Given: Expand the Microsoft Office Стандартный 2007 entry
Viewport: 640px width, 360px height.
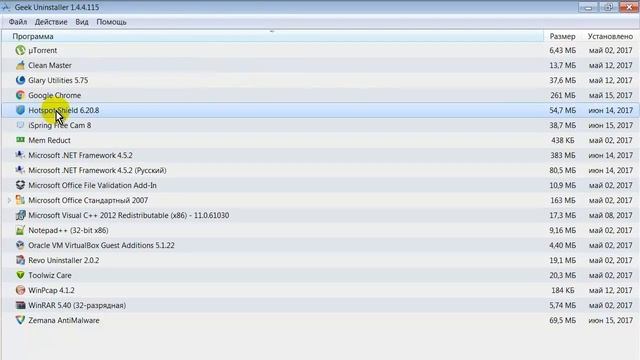Looking at the screenshot, I should point(9,200).
